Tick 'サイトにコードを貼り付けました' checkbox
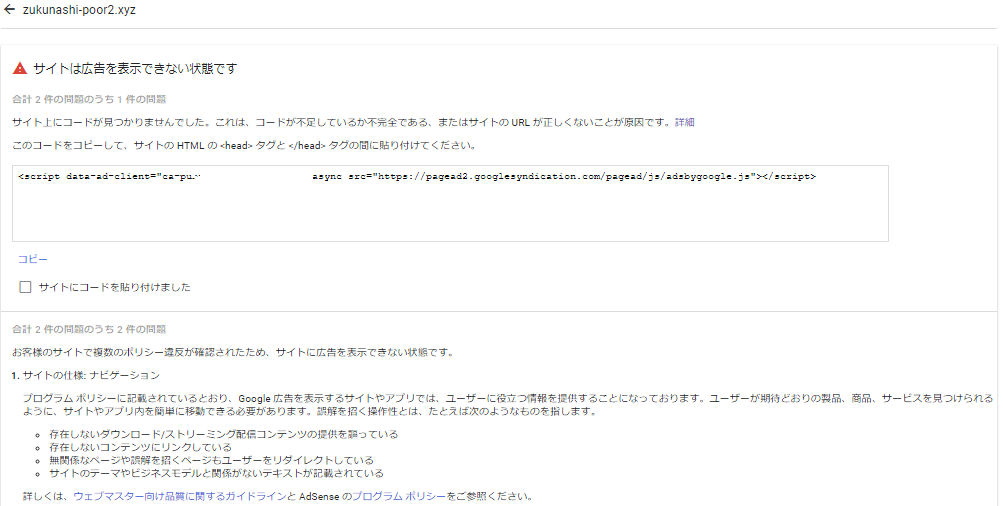 coord(25,287)
